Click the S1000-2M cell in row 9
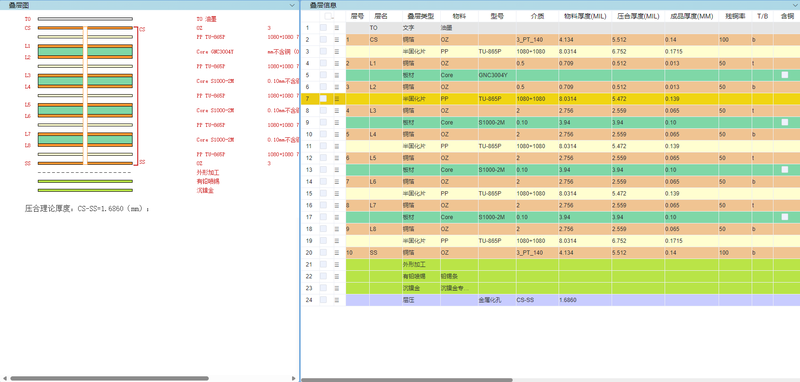 497,122
